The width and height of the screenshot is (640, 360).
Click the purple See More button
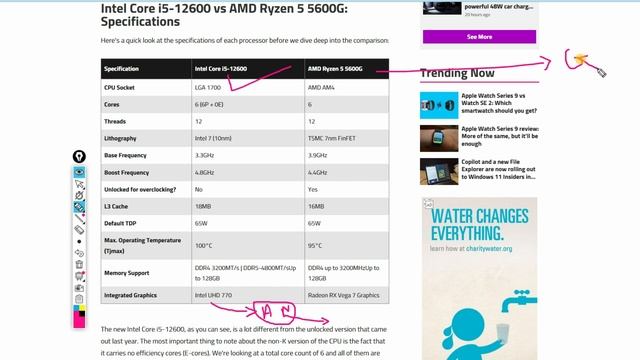pyautogui.click(x=479, y=37)
